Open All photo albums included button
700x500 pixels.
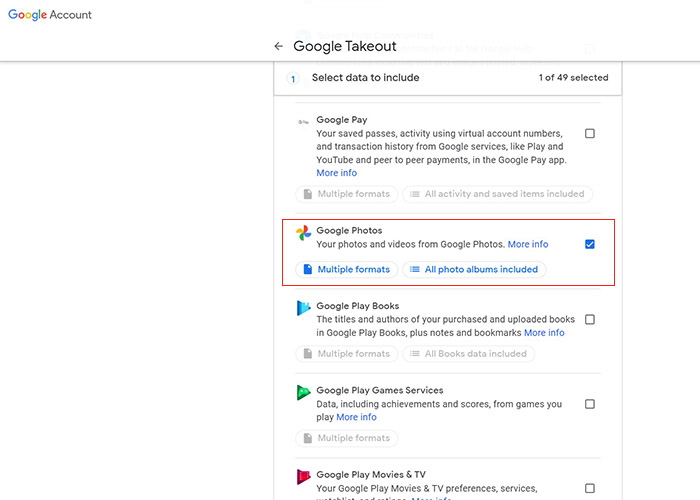[x=474, y=269]
